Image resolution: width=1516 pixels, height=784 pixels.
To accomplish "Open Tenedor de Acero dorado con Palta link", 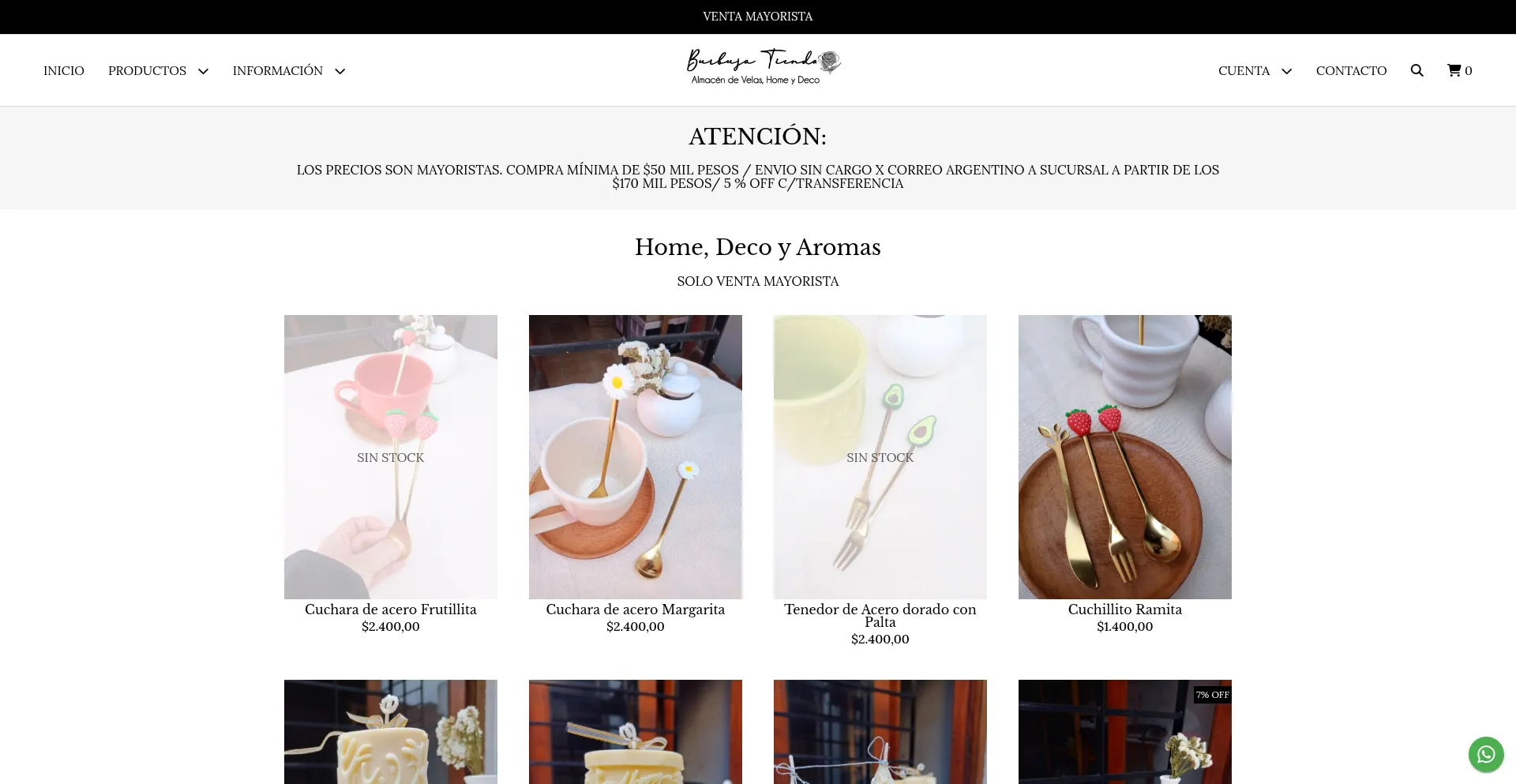I will coord(880,616).
